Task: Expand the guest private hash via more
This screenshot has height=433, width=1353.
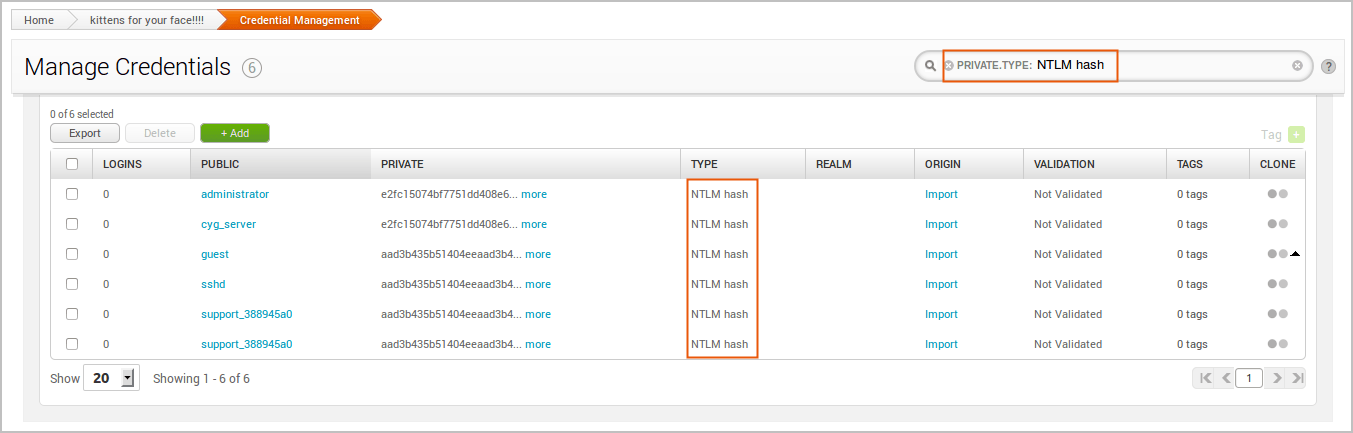Action: point(538,254)
